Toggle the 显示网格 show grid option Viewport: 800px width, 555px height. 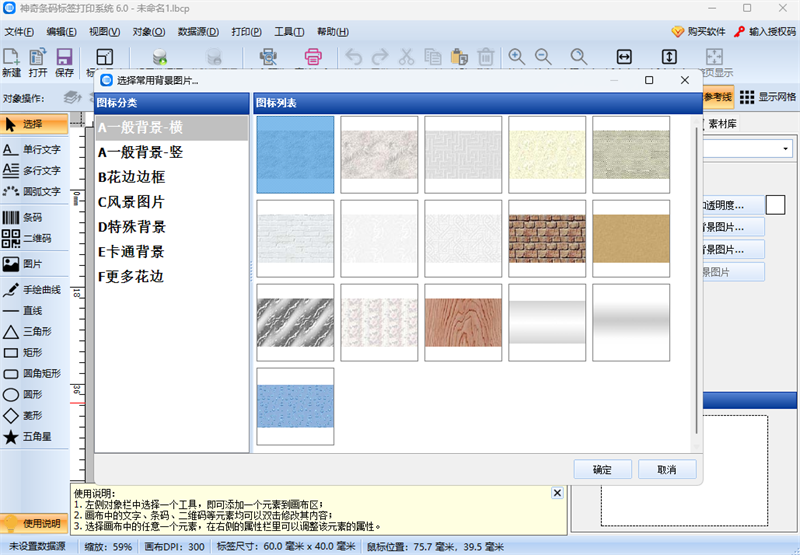tap(766, 97)
